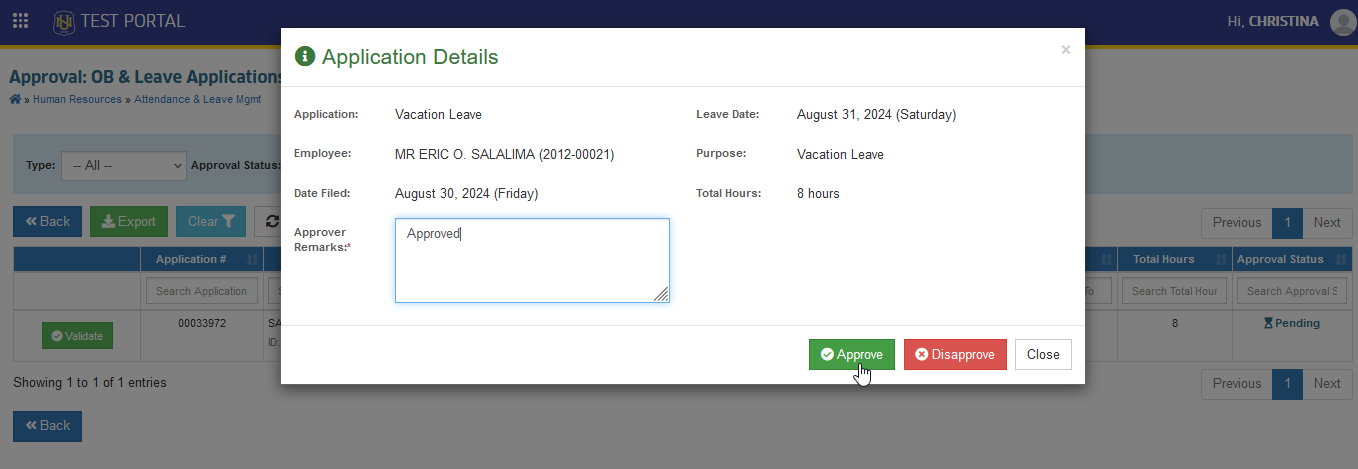This screenshot has height=469, width=1358.
Task: Open Attendance & Leave Mgmt breadcrumb
Action: click(198, 100)
